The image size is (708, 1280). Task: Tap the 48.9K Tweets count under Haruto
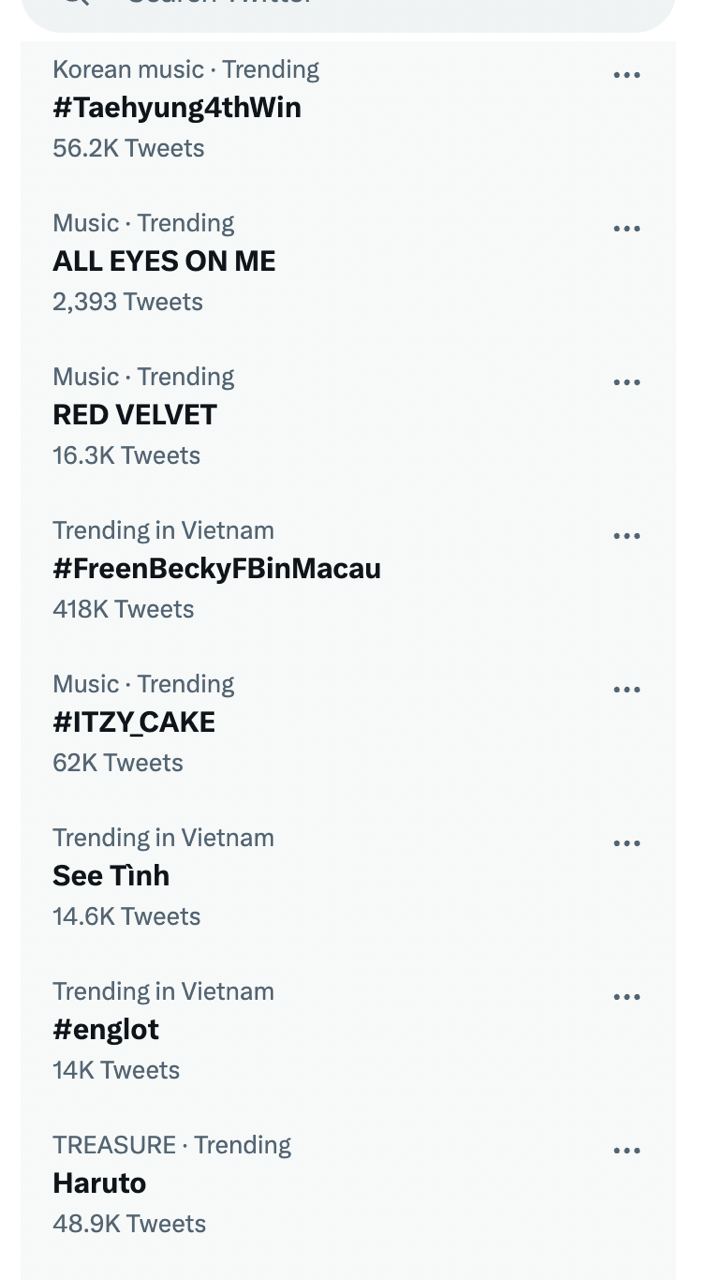(129, 1224)
